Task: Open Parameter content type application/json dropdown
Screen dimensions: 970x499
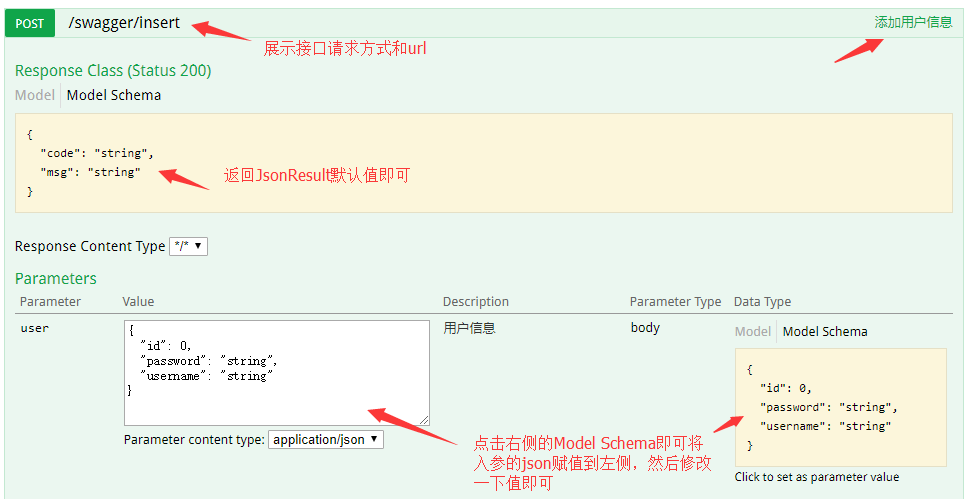Action: point(326,440)
